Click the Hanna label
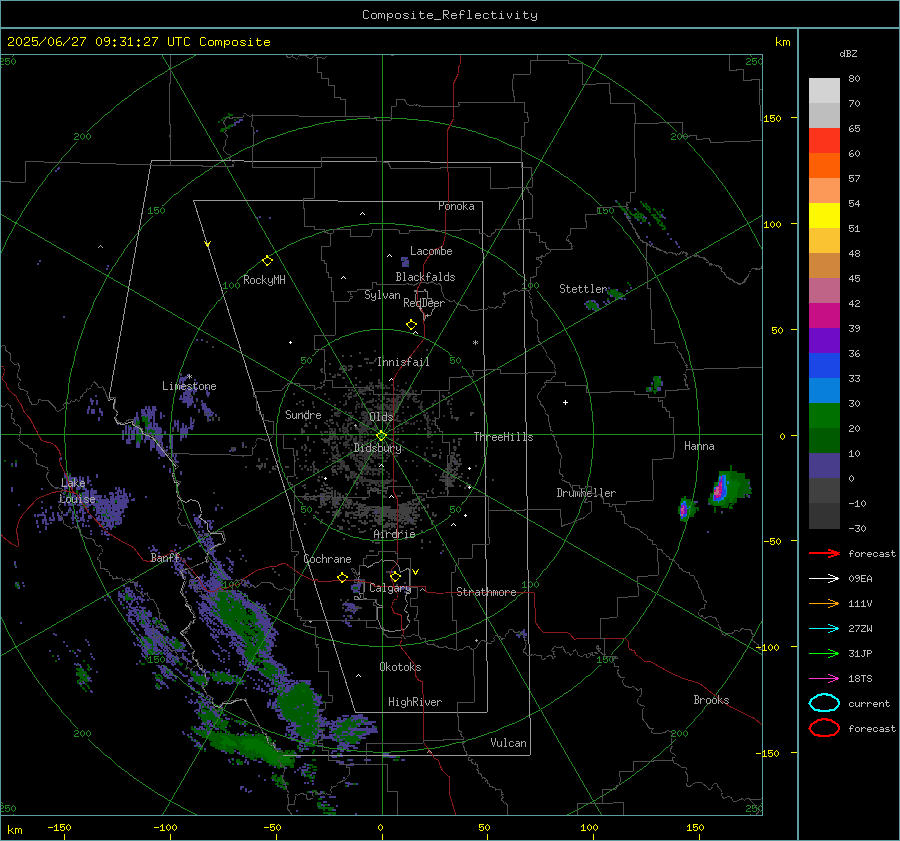Screen dimensions: 900x841 point(699,446)
